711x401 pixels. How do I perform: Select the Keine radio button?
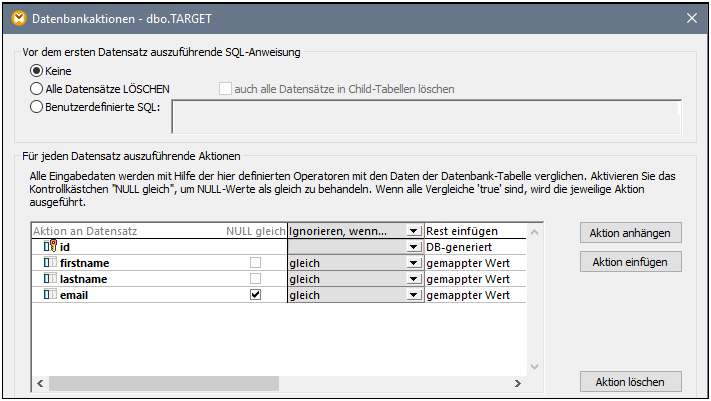[36, 71]
